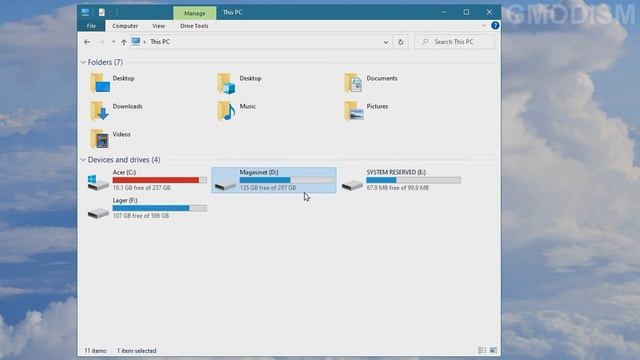Viewport: 640px width, 360px height.
Task: Select the Music folder icon
Action: pyautogui.click(x=227, y=111)
